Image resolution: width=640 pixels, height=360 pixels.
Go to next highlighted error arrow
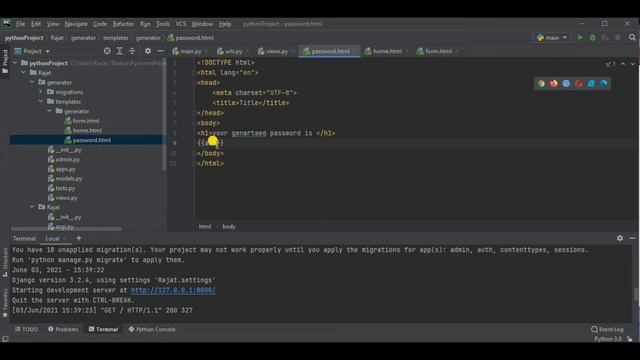pyautogui.click(x=633, y=64)
